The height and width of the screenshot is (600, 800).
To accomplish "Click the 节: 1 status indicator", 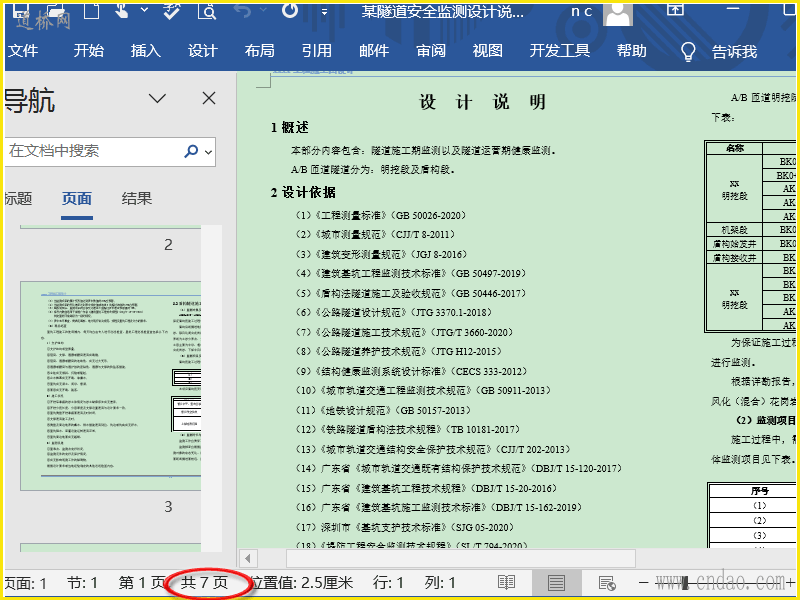I will click(x=82, y=583).
